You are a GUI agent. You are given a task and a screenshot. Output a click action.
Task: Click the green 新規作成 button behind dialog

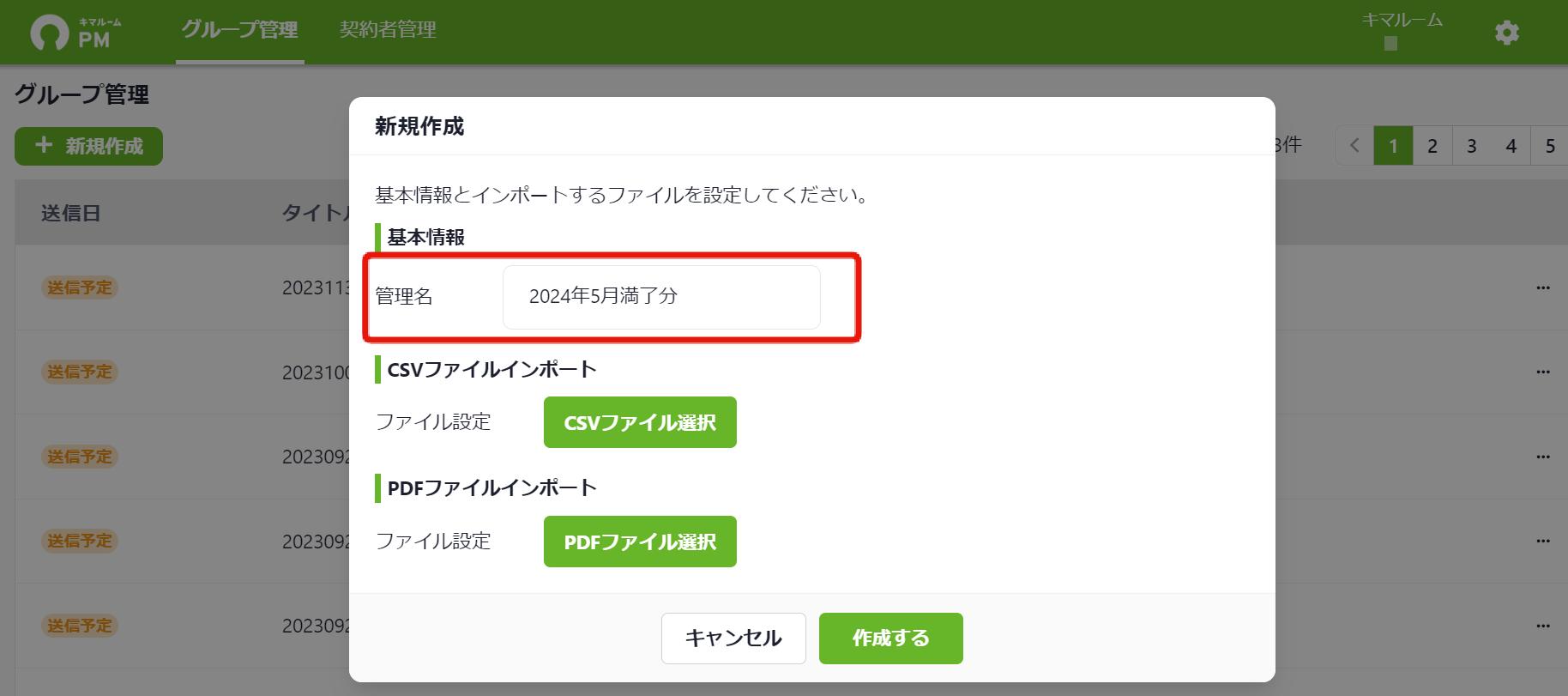pyautogui.click(x=88, y=146)
